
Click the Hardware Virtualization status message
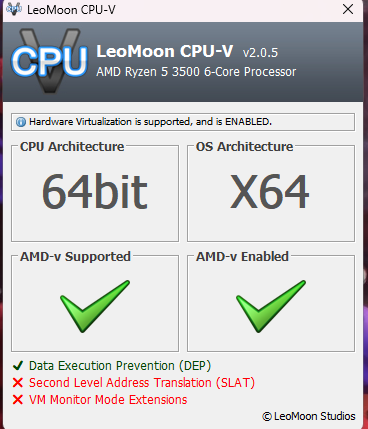(x=150, y=122)
